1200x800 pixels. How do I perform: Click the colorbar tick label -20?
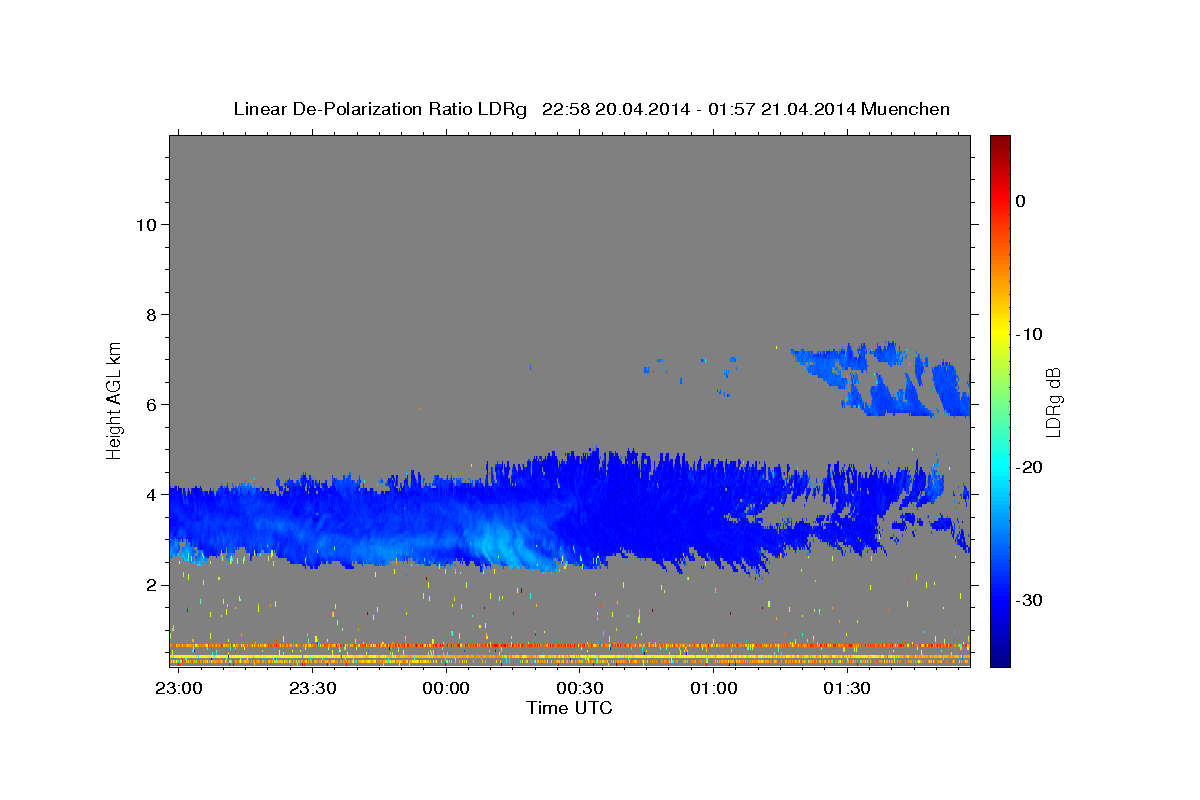click(x=1029, y=467)
